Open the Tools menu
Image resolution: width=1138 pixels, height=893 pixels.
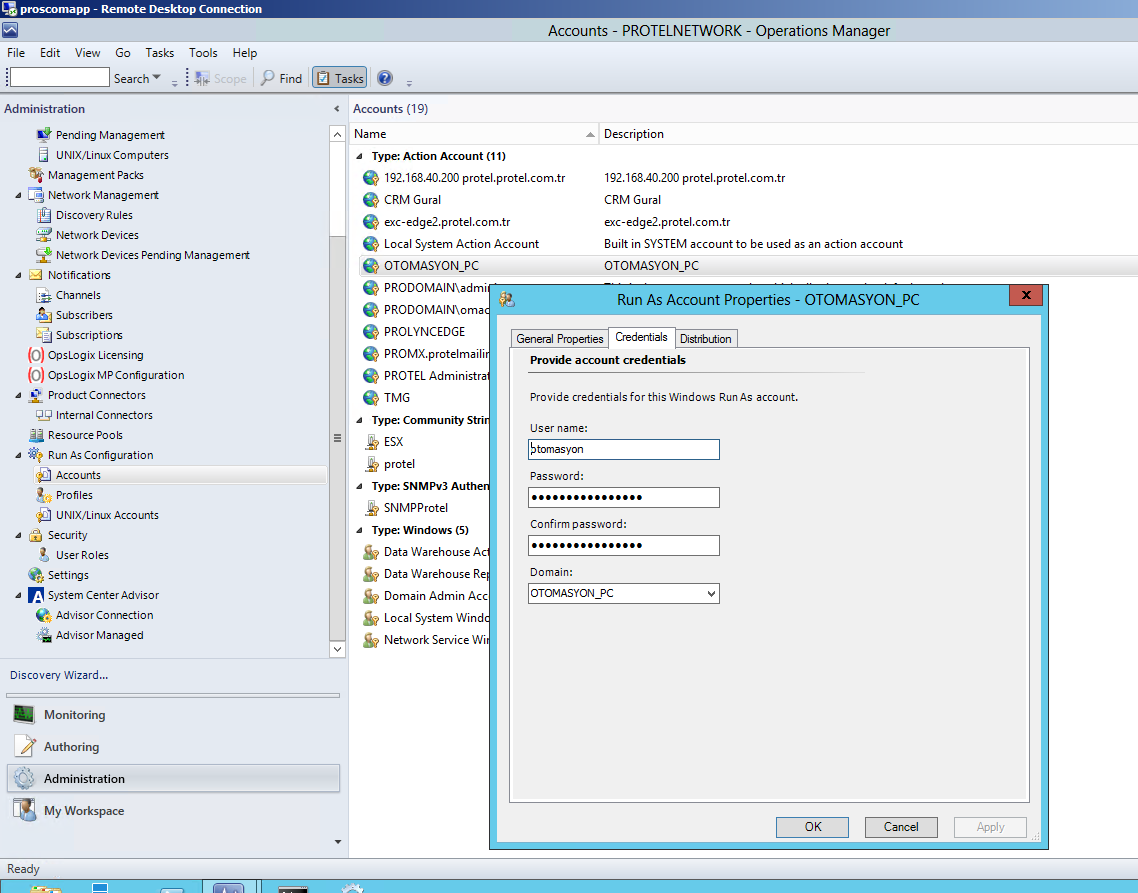tap(203, 53)
